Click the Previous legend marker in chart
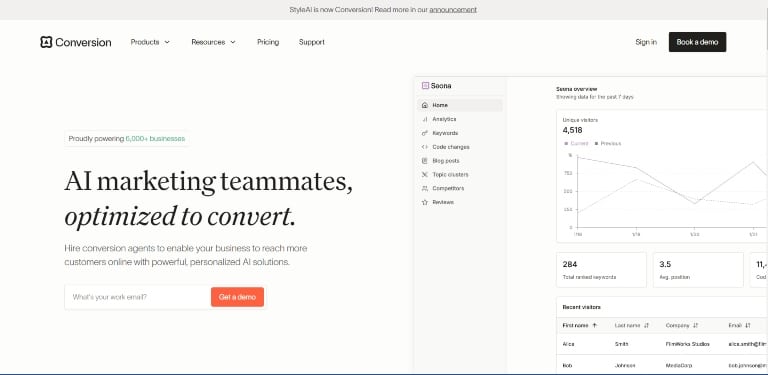 click(x=596, y=143)
